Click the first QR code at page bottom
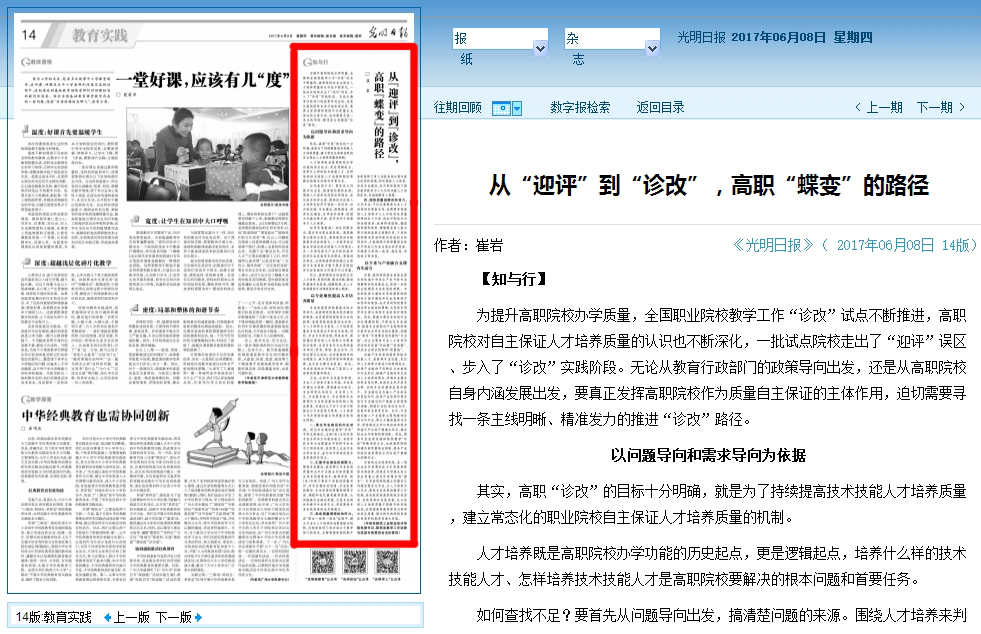 point(321,562)
